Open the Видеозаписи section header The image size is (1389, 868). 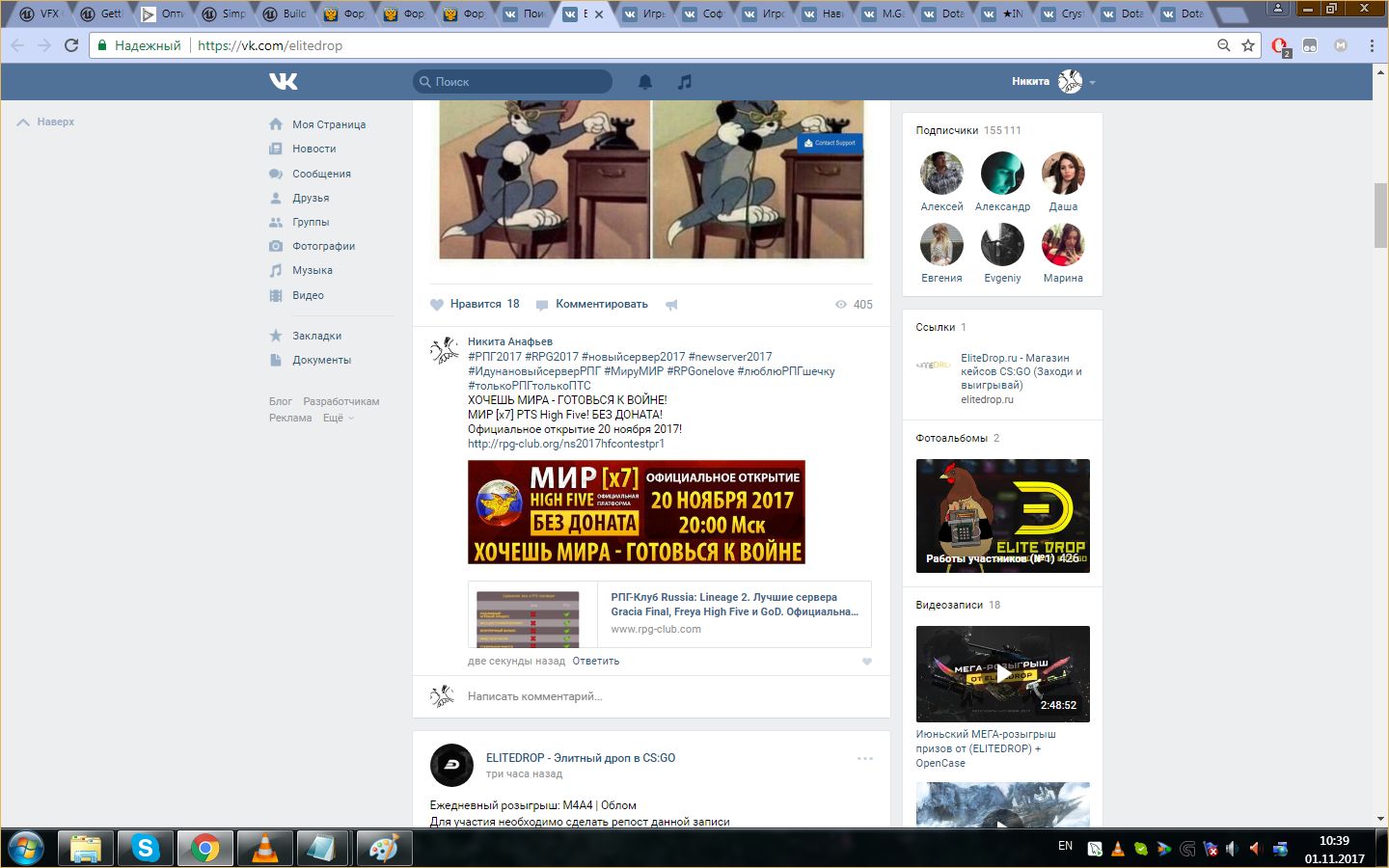point(958,605)
